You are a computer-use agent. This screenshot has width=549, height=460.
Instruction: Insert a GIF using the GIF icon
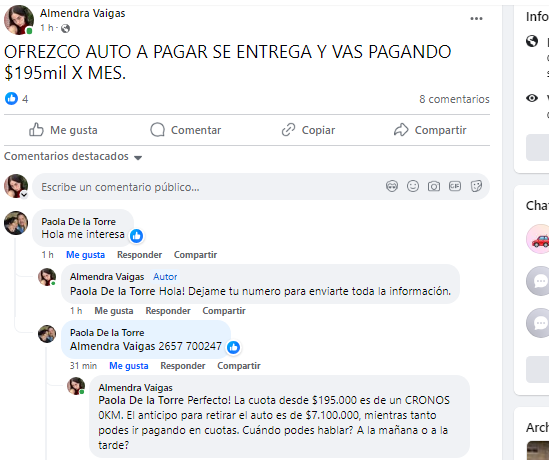pos(455,186)
